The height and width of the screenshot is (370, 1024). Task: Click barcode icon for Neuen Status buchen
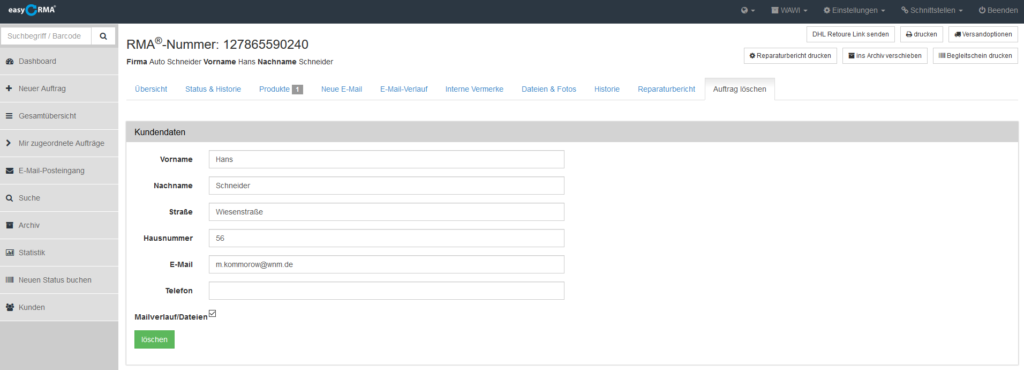pyautogui.click(x=10, y=280)
